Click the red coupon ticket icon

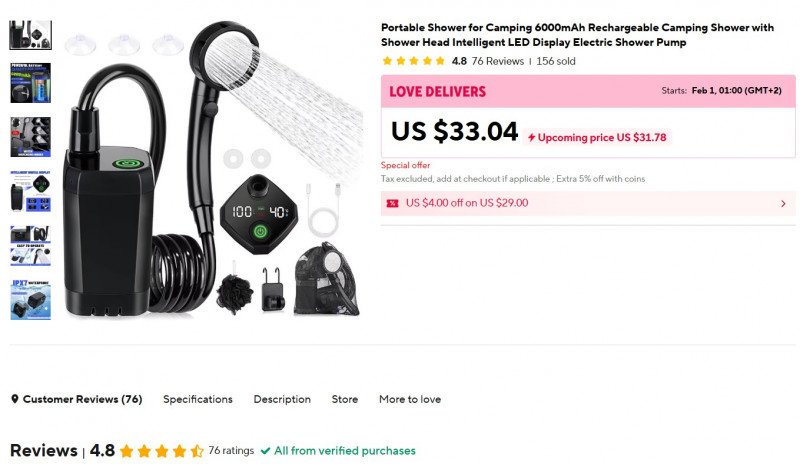(392, 203)
